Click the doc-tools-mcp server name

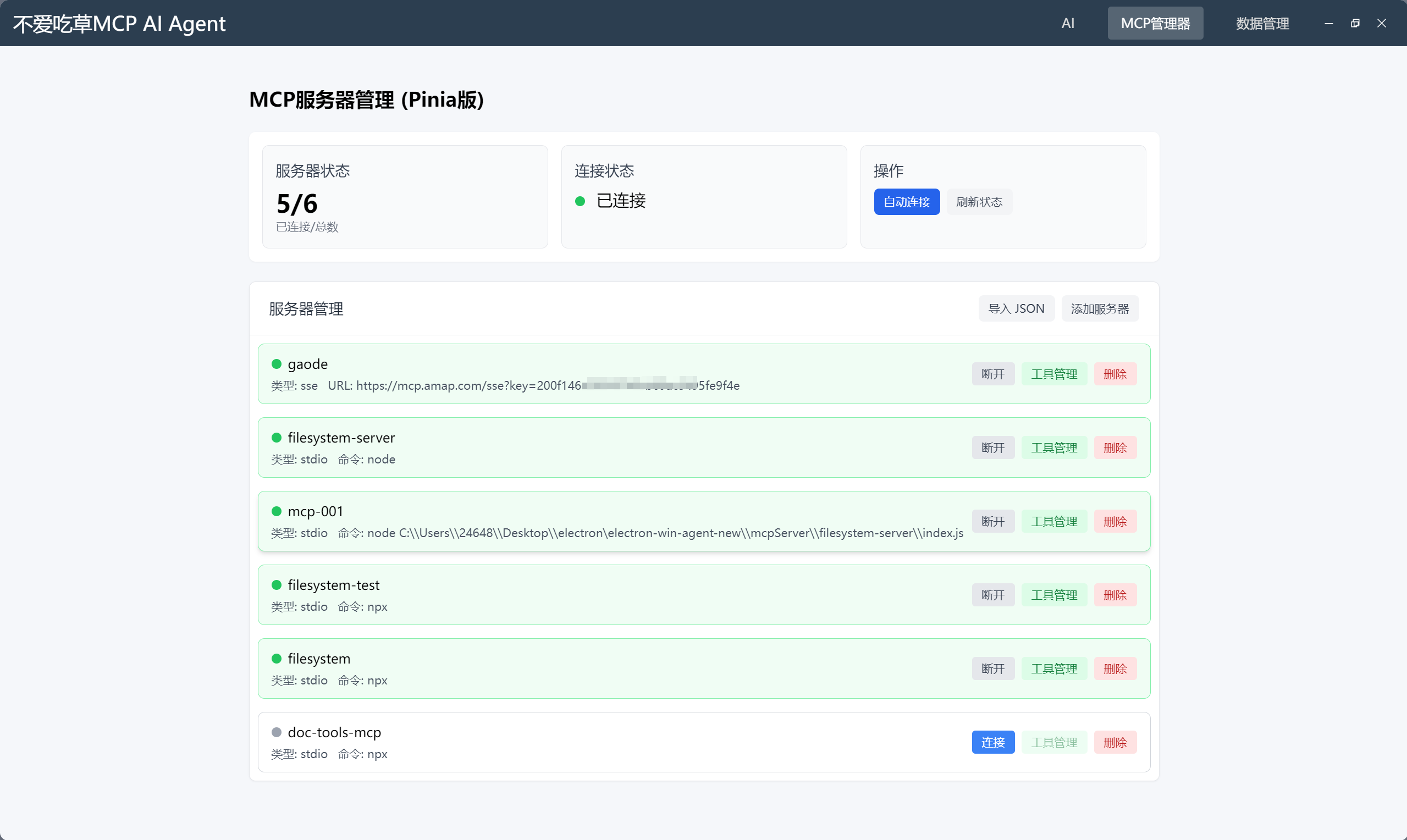[334, 732]
